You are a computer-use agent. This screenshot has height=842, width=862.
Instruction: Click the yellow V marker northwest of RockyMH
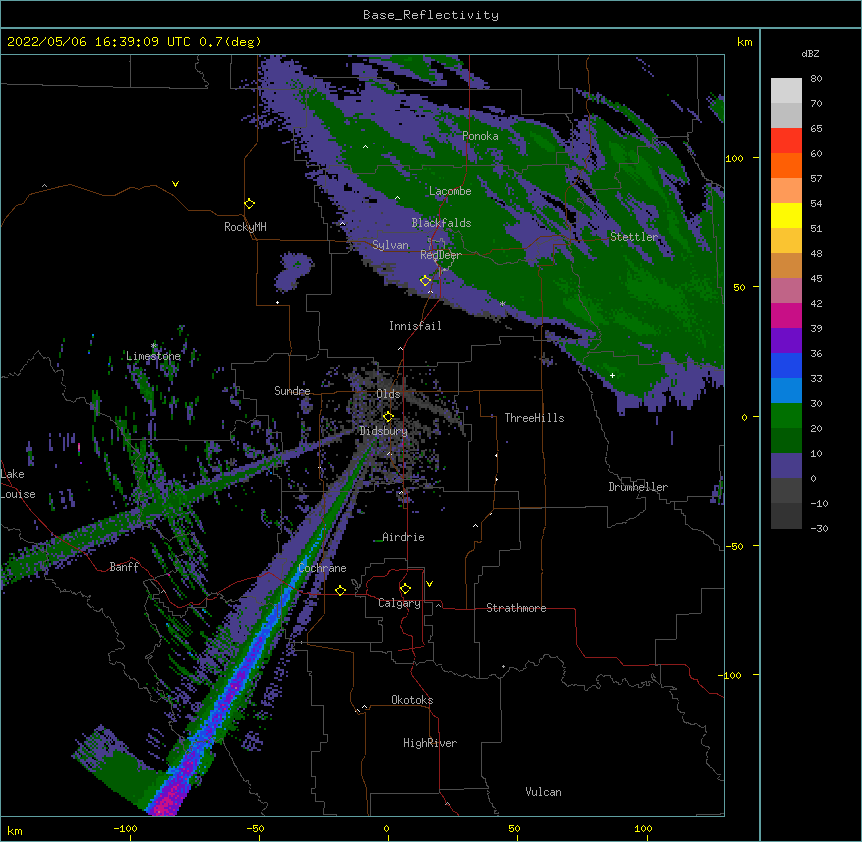(175, 184)
